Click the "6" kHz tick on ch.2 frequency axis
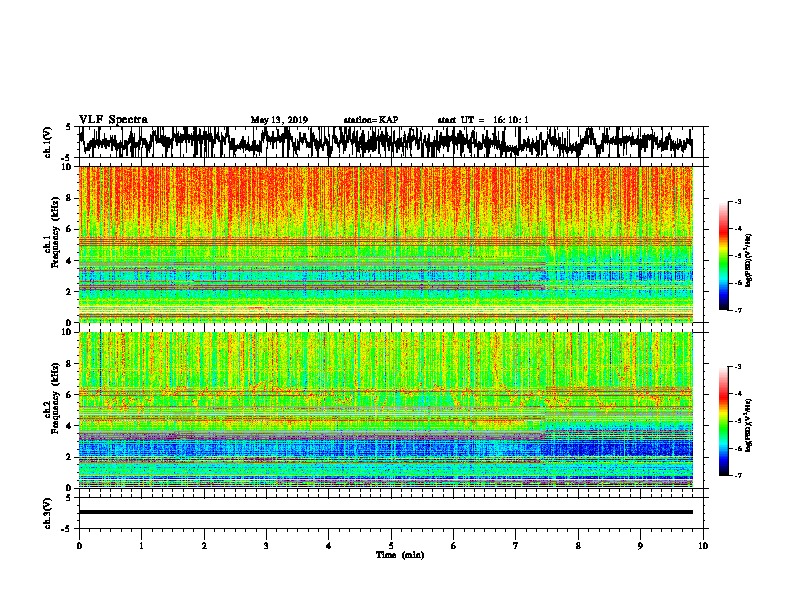The width and height of the screenshot is (792, 612). pos(69,395)
